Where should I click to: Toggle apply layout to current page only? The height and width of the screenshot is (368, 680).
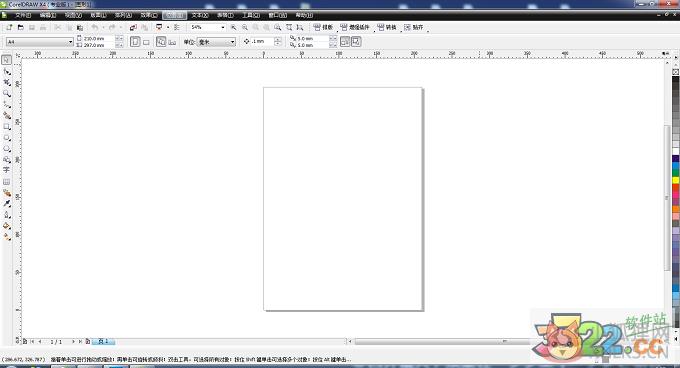coord(172,42)
